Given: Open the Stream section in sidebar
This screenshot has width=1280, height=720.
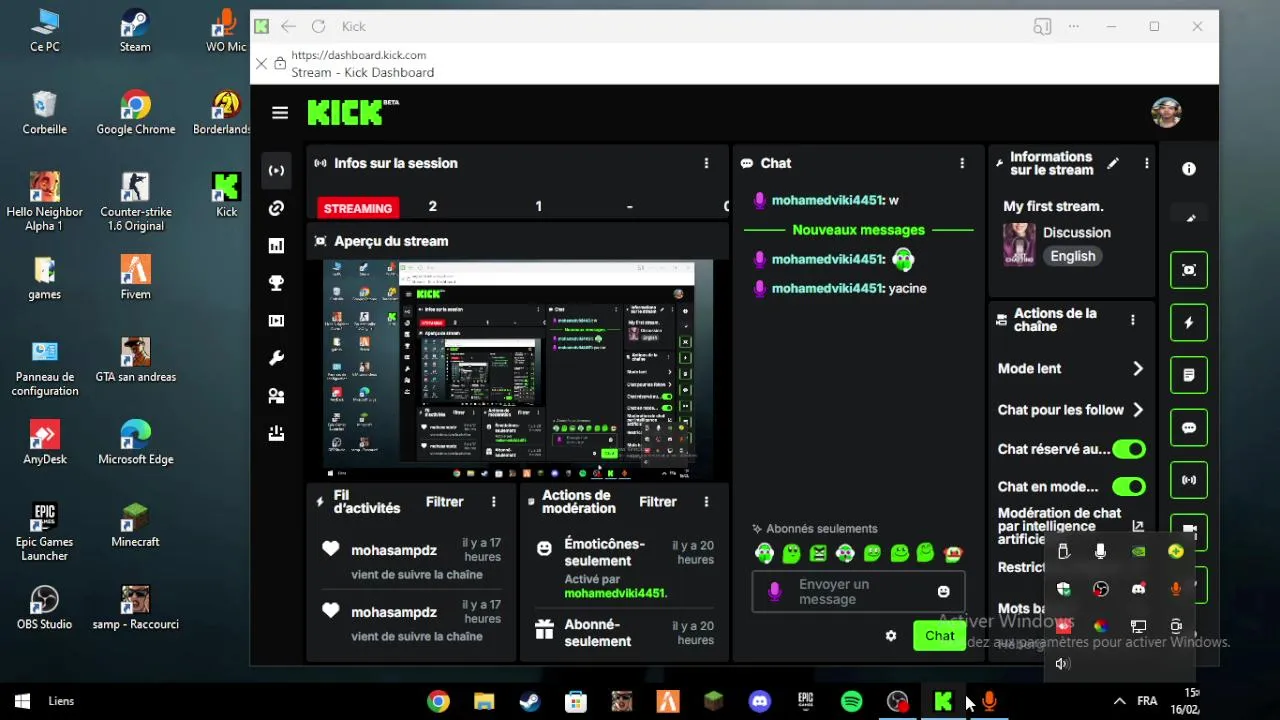Looking at the screenshot, I should coord(277,170).
